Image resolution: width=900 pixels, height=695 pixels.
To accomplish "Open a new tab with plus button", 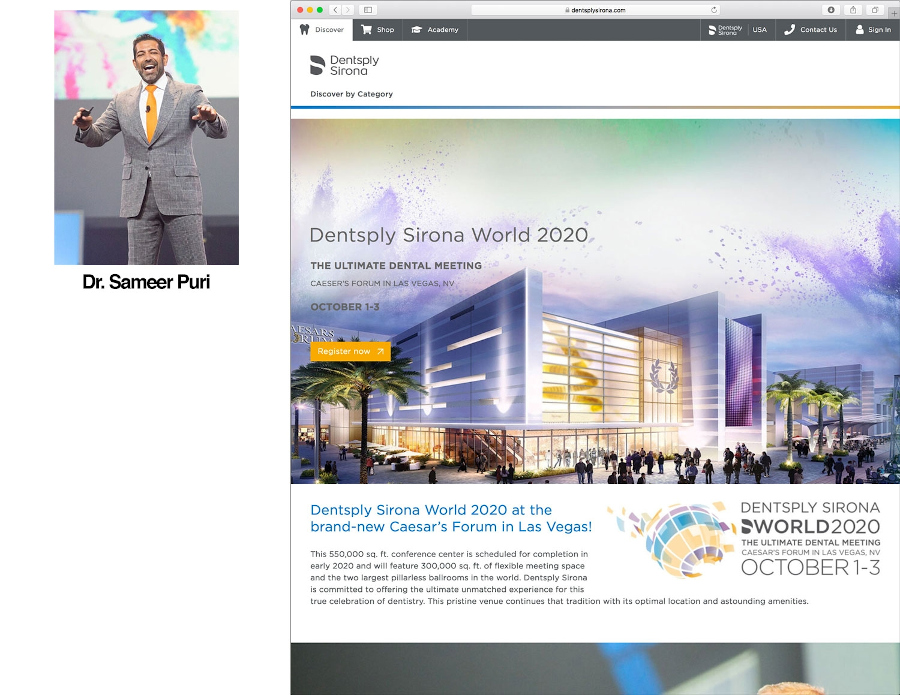I will pos(894,13).
